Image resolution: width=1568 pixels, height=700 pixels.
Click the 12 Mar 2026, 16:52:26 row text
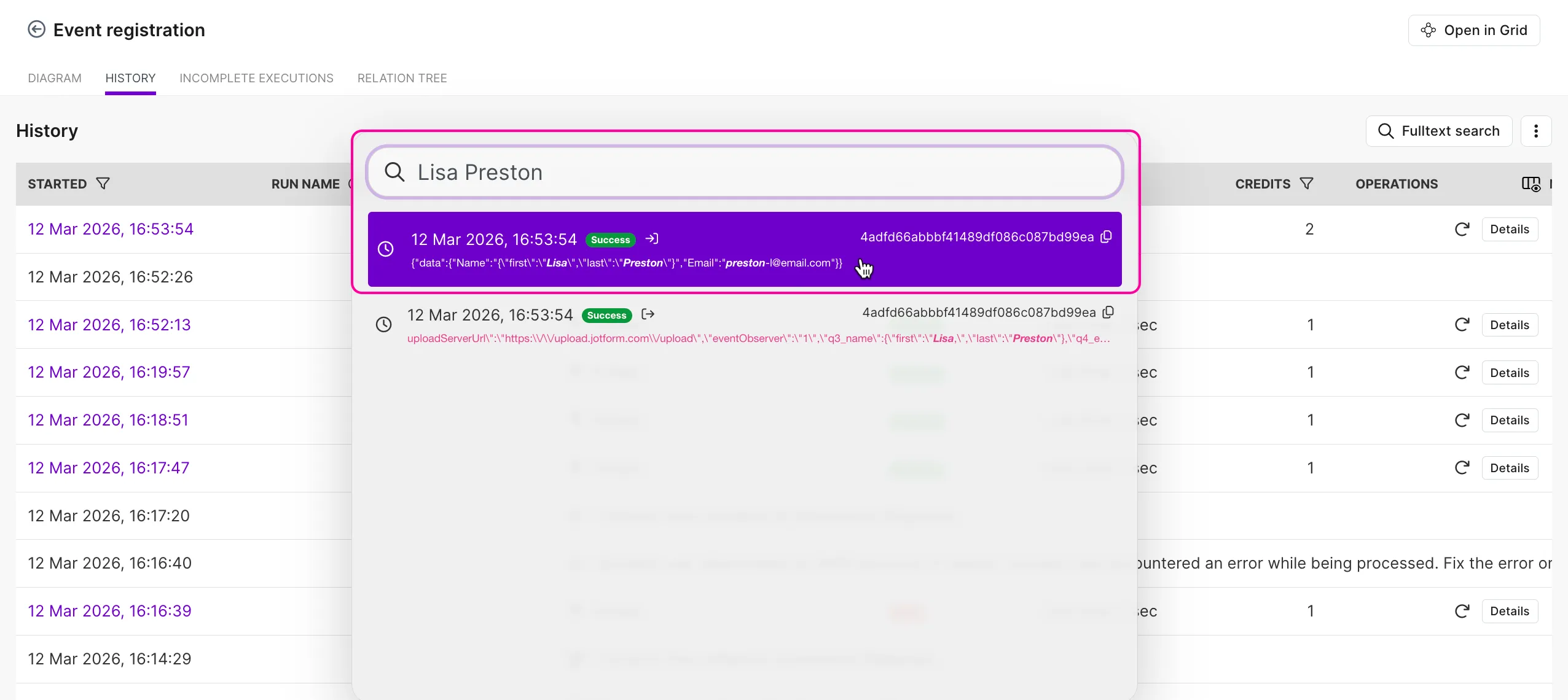pyautogui.click(x=111, y=277)
